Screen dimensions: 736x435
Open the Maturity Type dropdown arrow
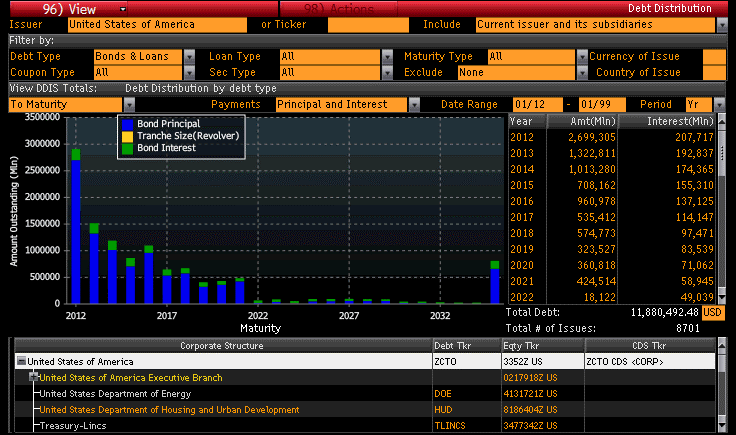tap(582, 57)
